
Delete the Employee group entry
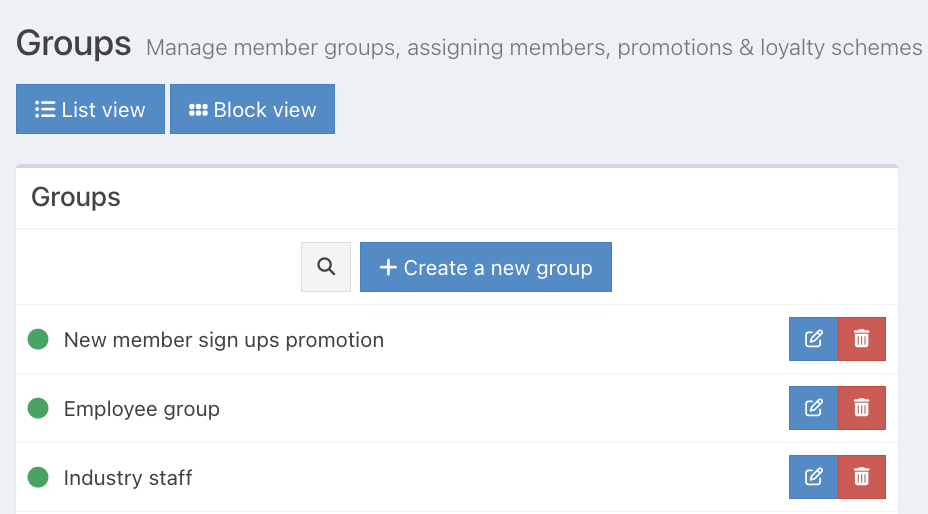pyautogui.click(x=861, y=408)
